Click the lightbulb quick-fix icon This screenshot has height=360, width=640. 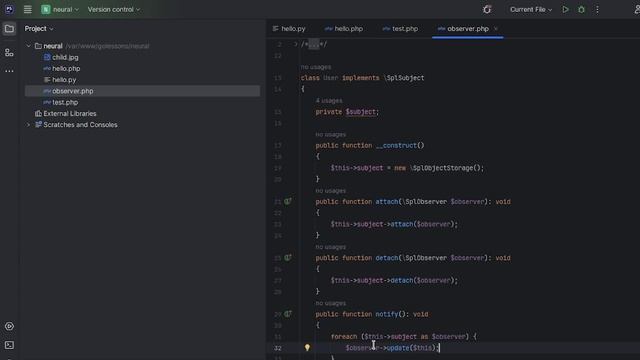click(307, 347)
